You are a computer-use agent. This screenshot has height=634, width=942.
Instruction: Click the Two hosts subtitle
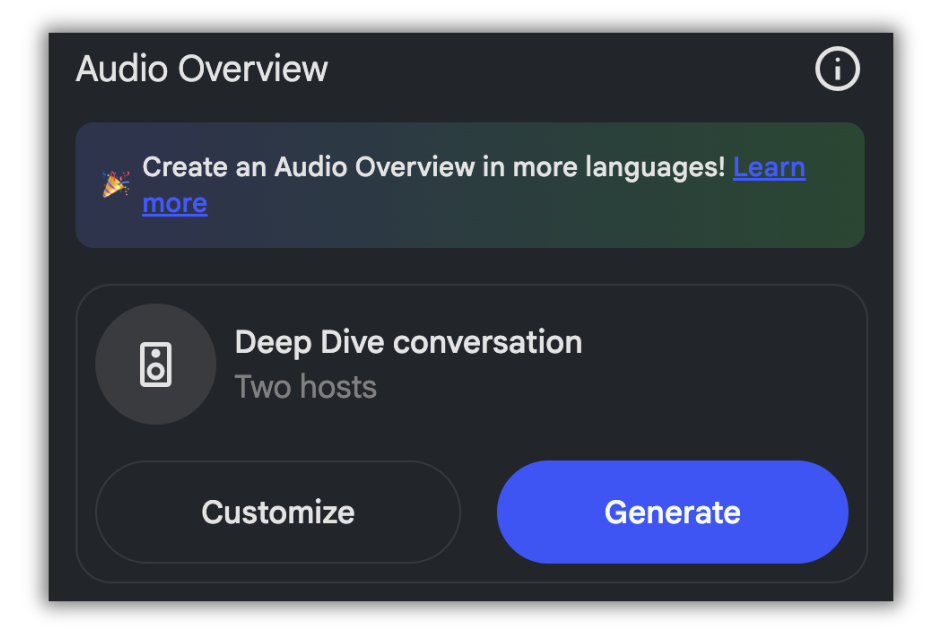tap(305, 386)
